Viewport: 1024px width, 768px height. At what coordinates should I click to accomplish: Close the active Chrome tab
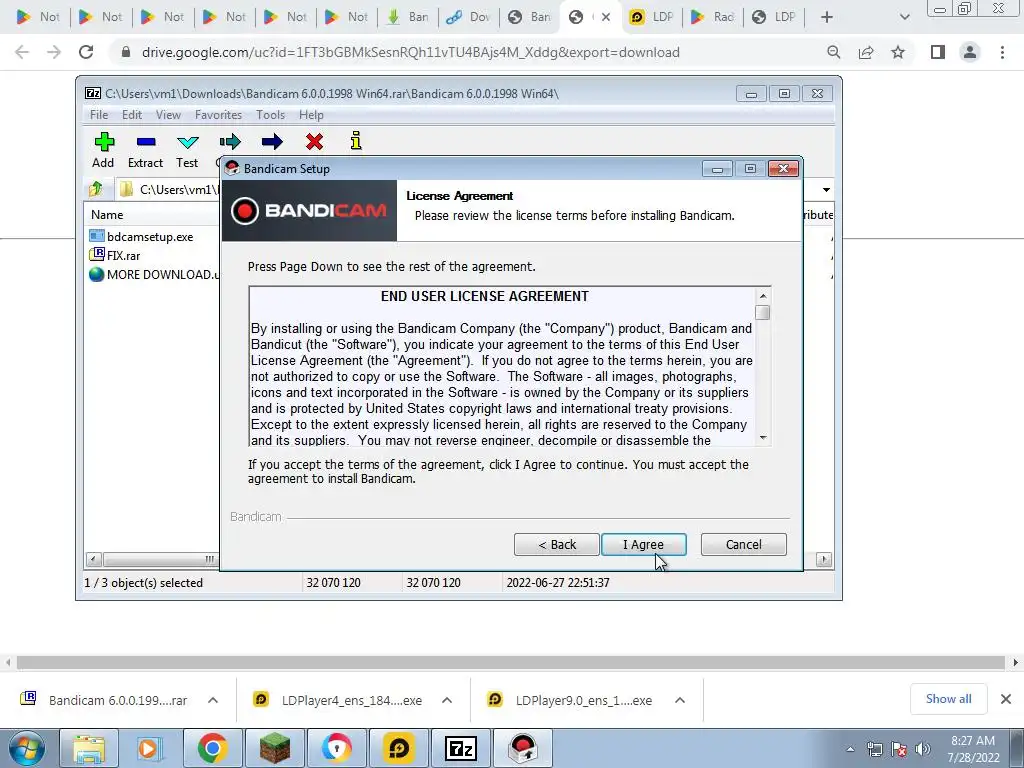(x=606, y=17)
